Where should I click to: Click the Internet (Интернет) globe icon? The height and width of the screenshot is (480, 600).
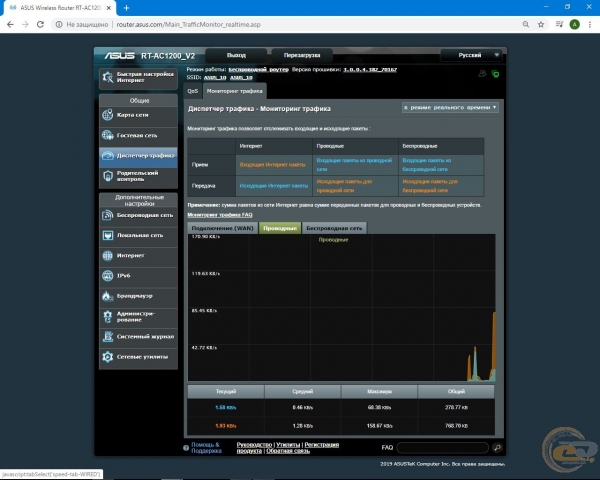click(108, 255)
